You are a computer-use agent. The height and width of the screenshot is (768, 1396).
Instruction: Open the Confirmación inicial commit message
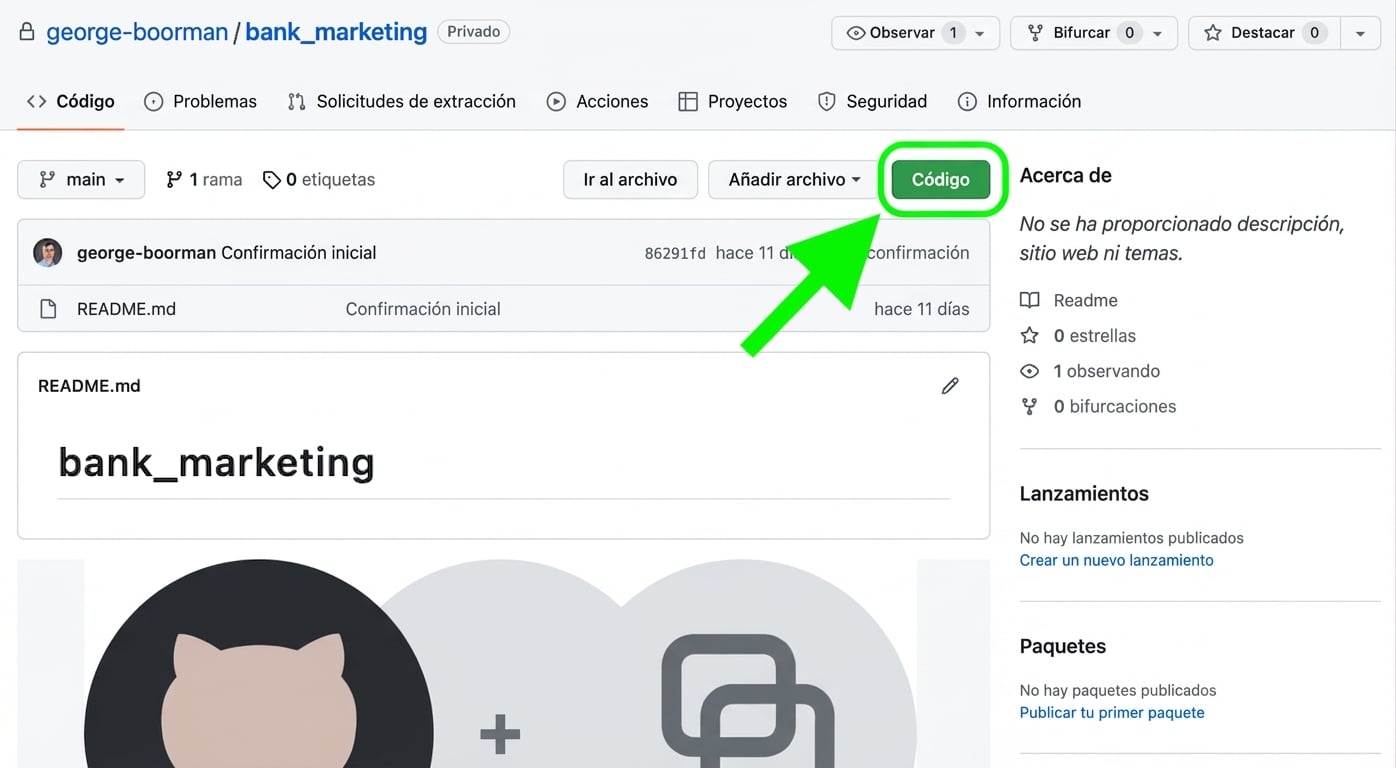tap(299, 253)
